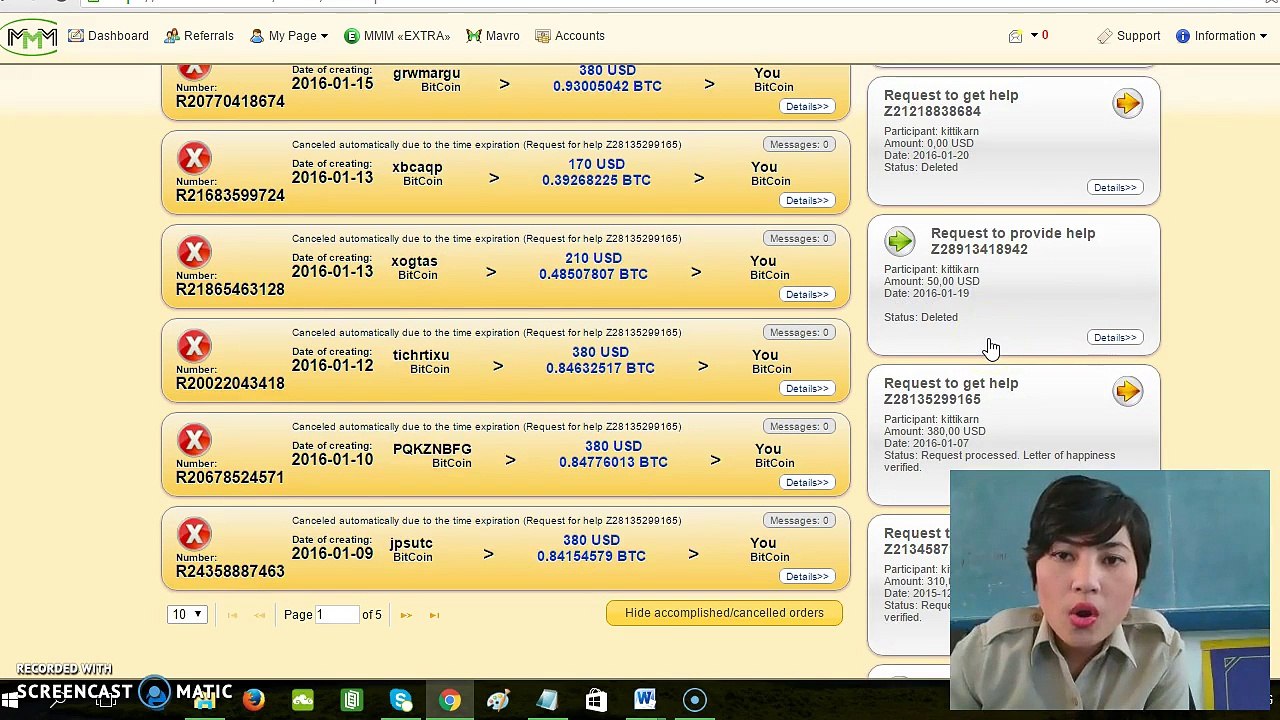The width and height of the screenshot is (1280, 720).
Task: Open Microsoft Word from the taskbar
Action: pos(645,700)
